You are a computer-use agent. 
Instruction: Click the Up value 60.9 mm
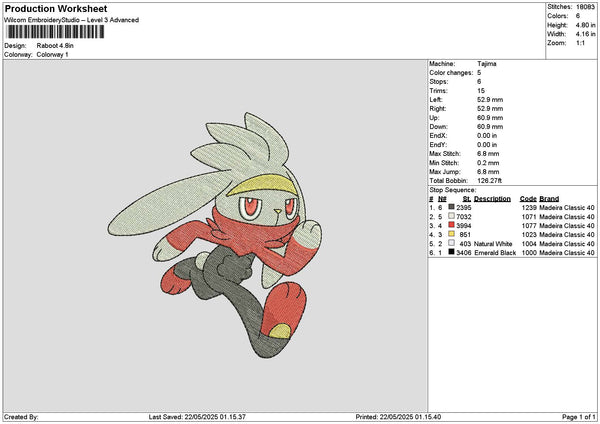(490, 118)
